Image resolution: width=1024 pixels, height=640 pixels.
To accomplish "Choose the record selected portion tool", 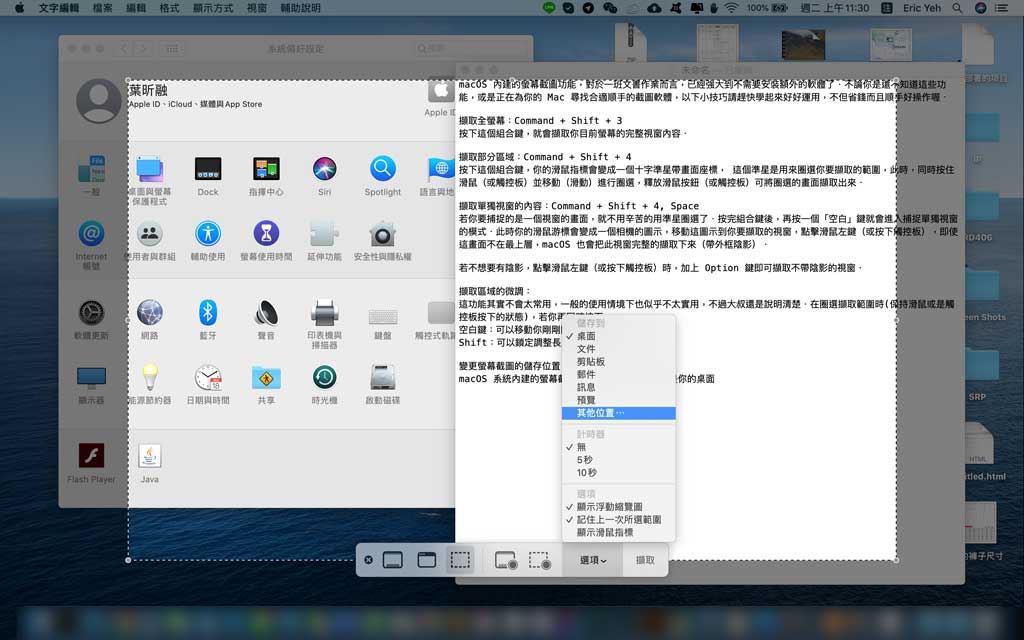I will (540, 560).
